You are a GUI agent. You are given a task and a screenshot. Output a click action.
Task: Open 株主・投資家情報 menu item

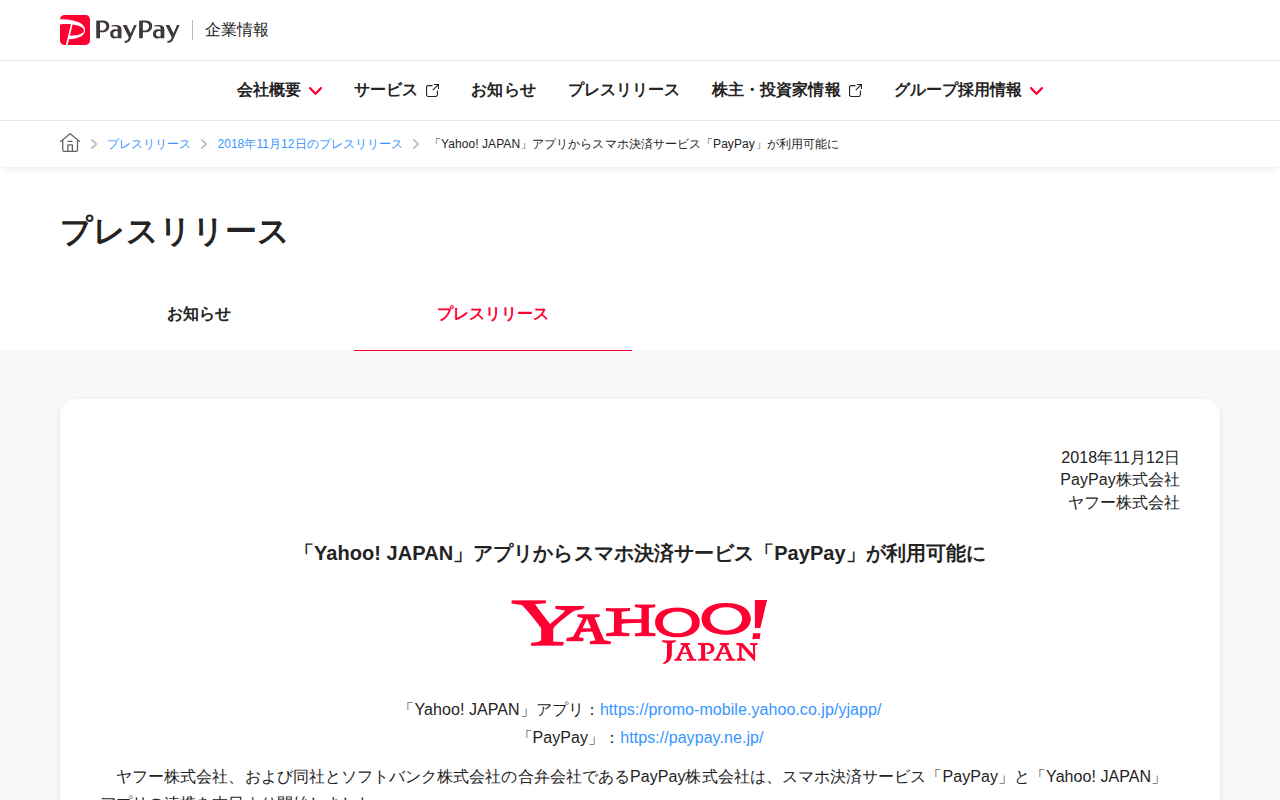(x=787, y=90)
